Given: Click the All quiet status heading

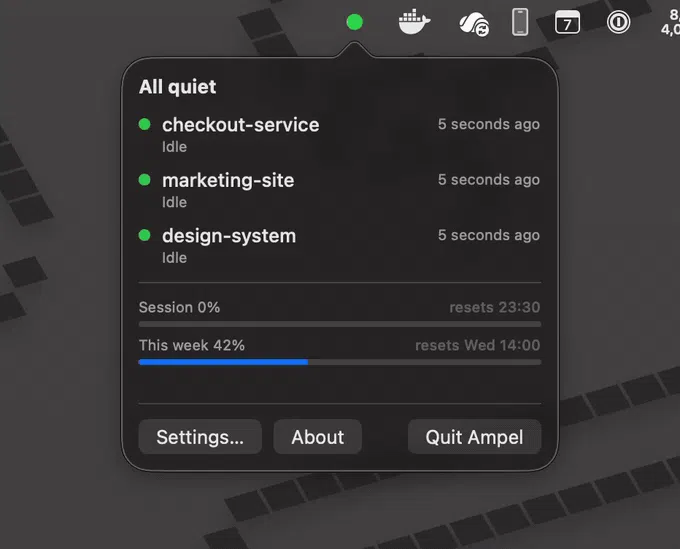Looking at the screenshot, I should coord(177,87).
